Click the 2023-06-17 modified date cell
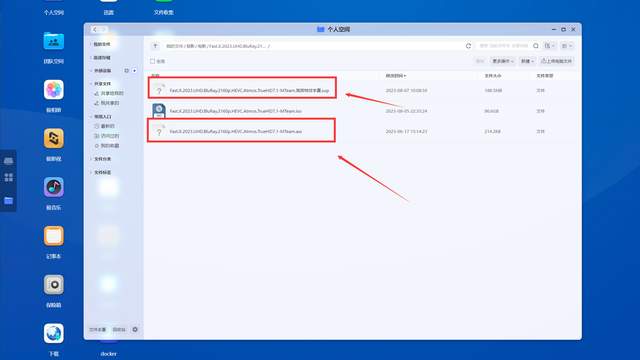The image size is (640, 360). (406, 131)
